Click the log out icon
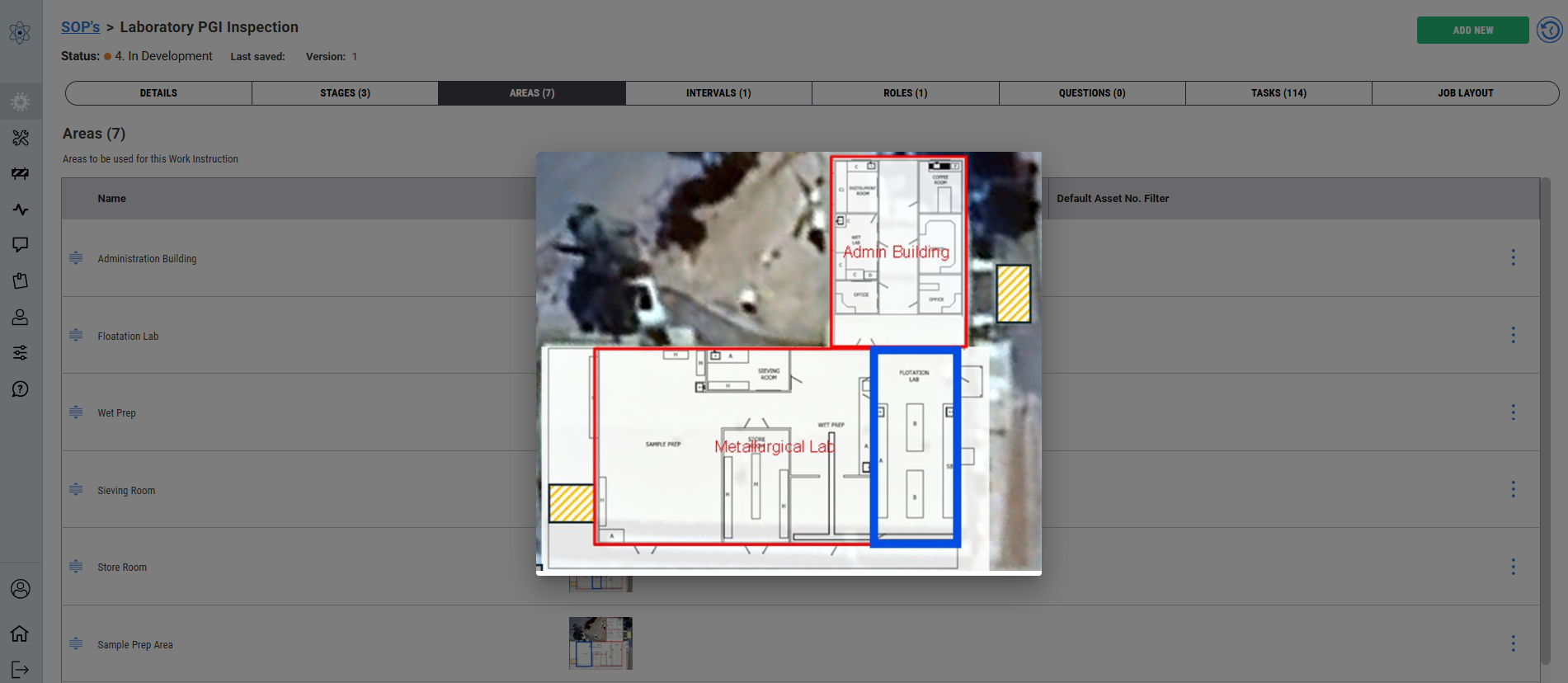 tap(21, 670)
